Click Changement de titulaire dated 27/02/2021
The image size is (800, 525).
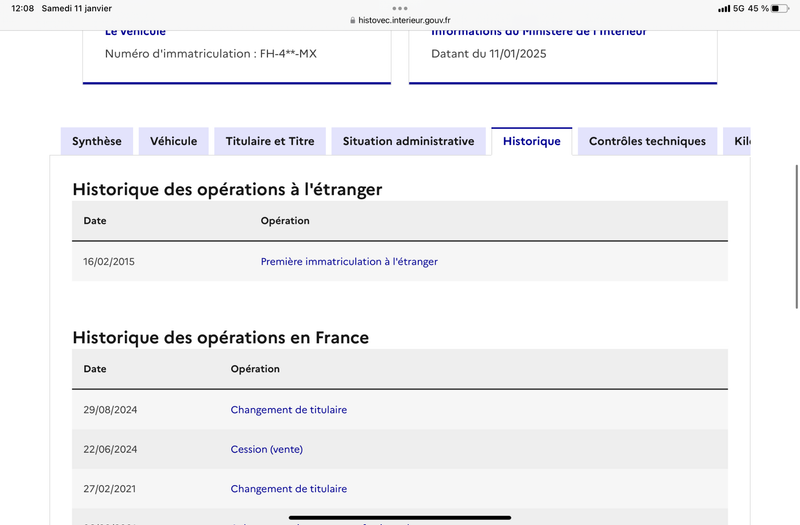click(289, 489)
